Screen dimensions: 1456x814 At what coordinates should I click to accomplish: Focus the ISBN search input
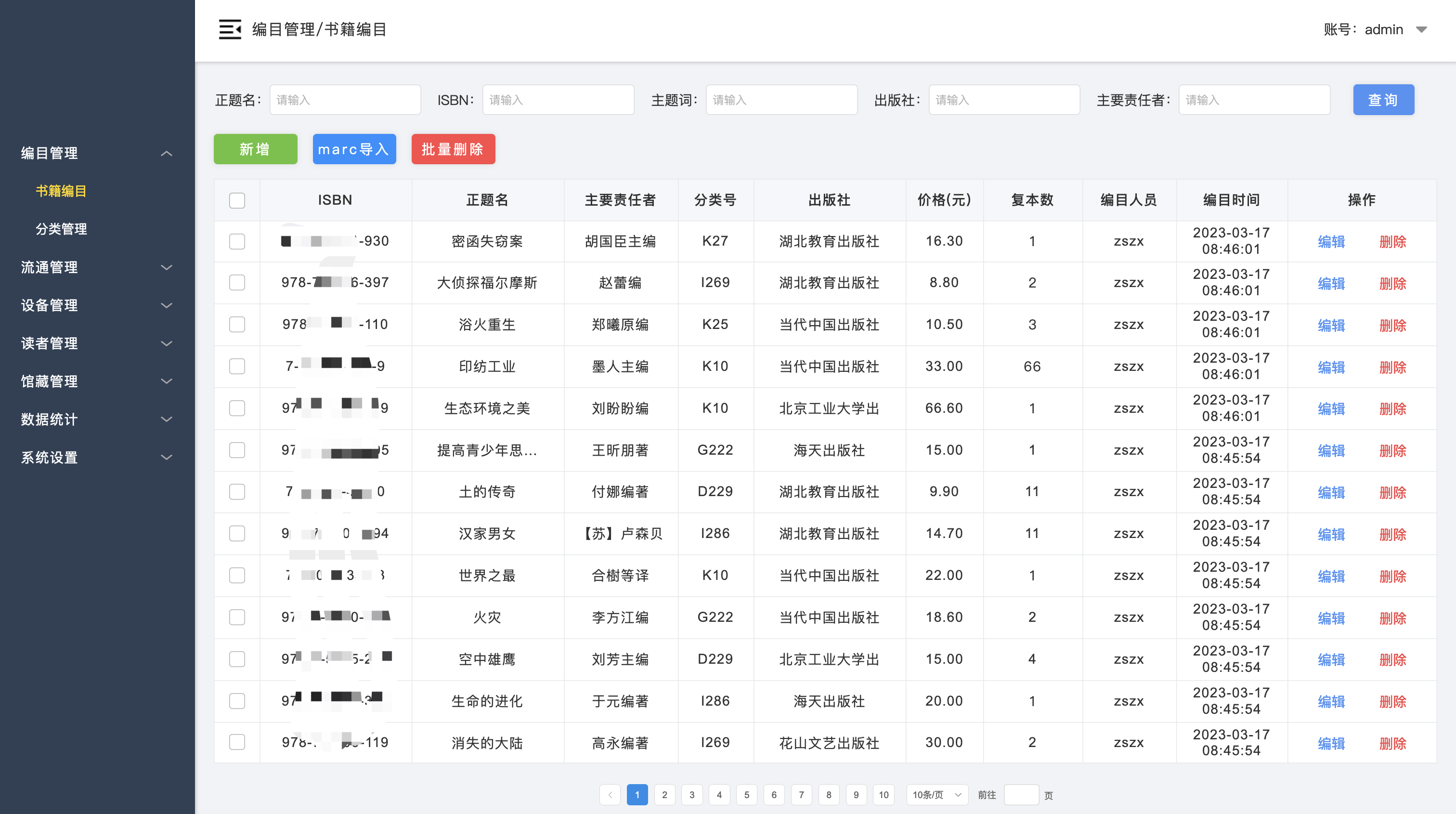(558, 100)
